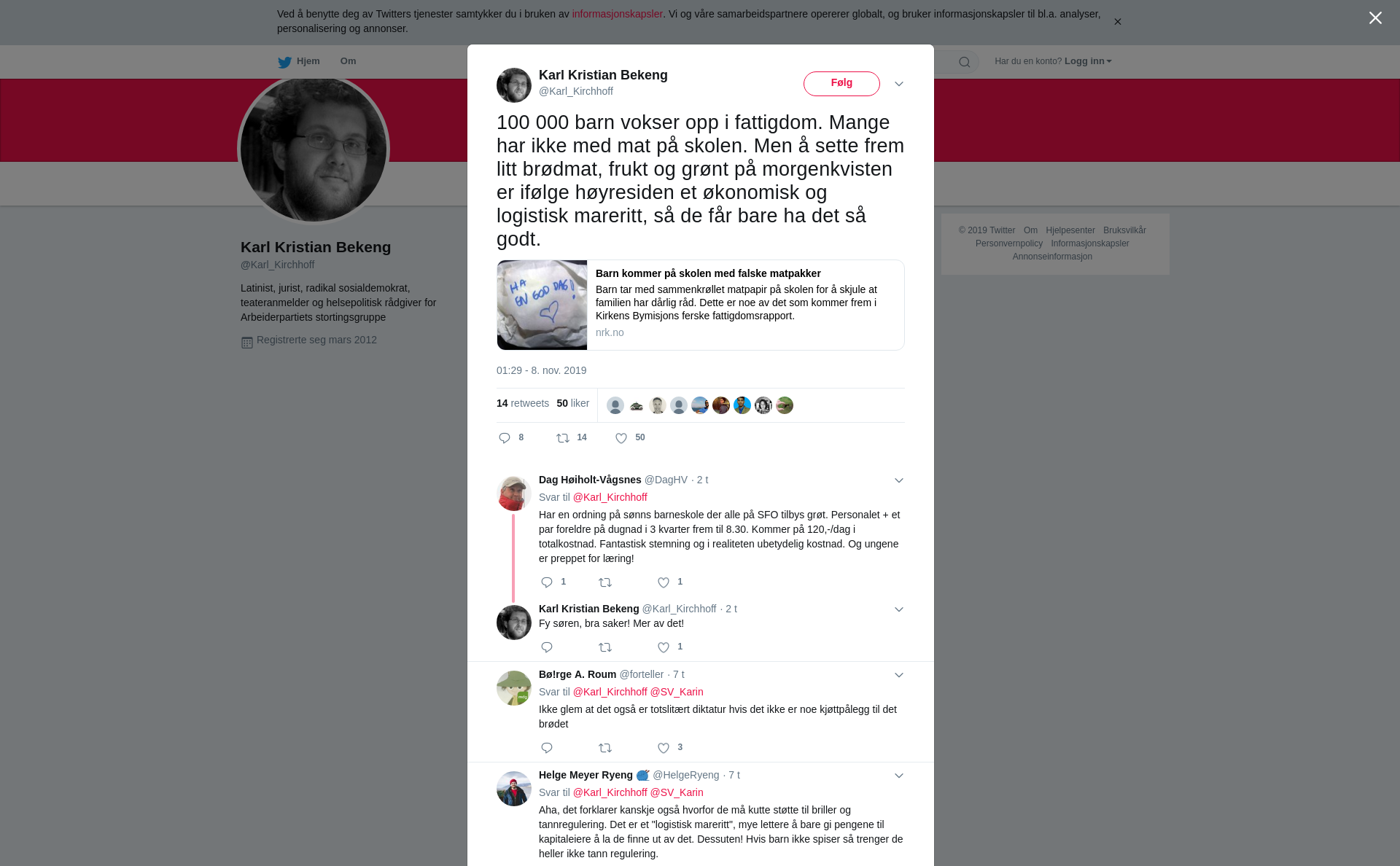Open the informasjonskapsler link in banner
The height and width of the screenshot is (866, 1400).
pyautogui.click(x=617, y=14)
